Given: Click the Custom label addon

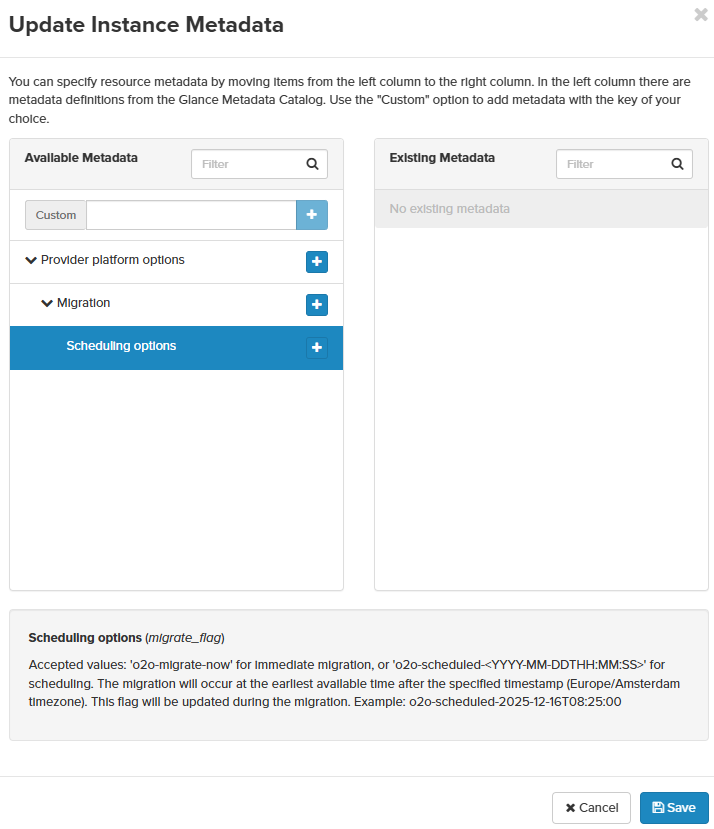Looking at the screenshot, I should 56,215.
